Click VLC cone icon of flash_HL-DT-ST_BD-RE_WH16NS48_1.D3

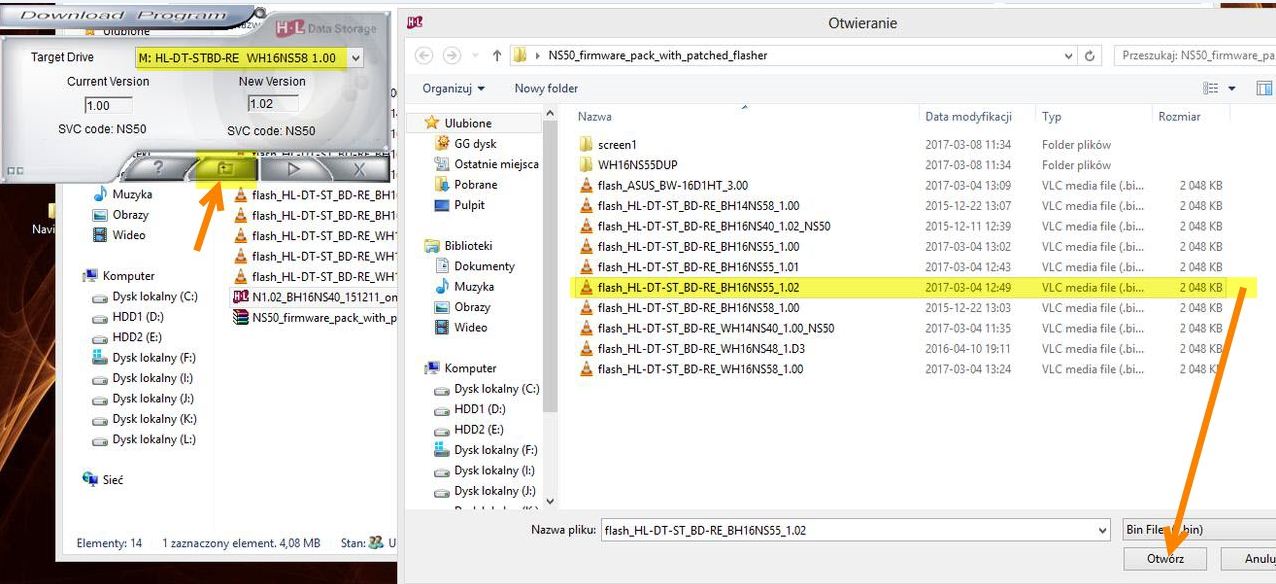coord(586,349)
